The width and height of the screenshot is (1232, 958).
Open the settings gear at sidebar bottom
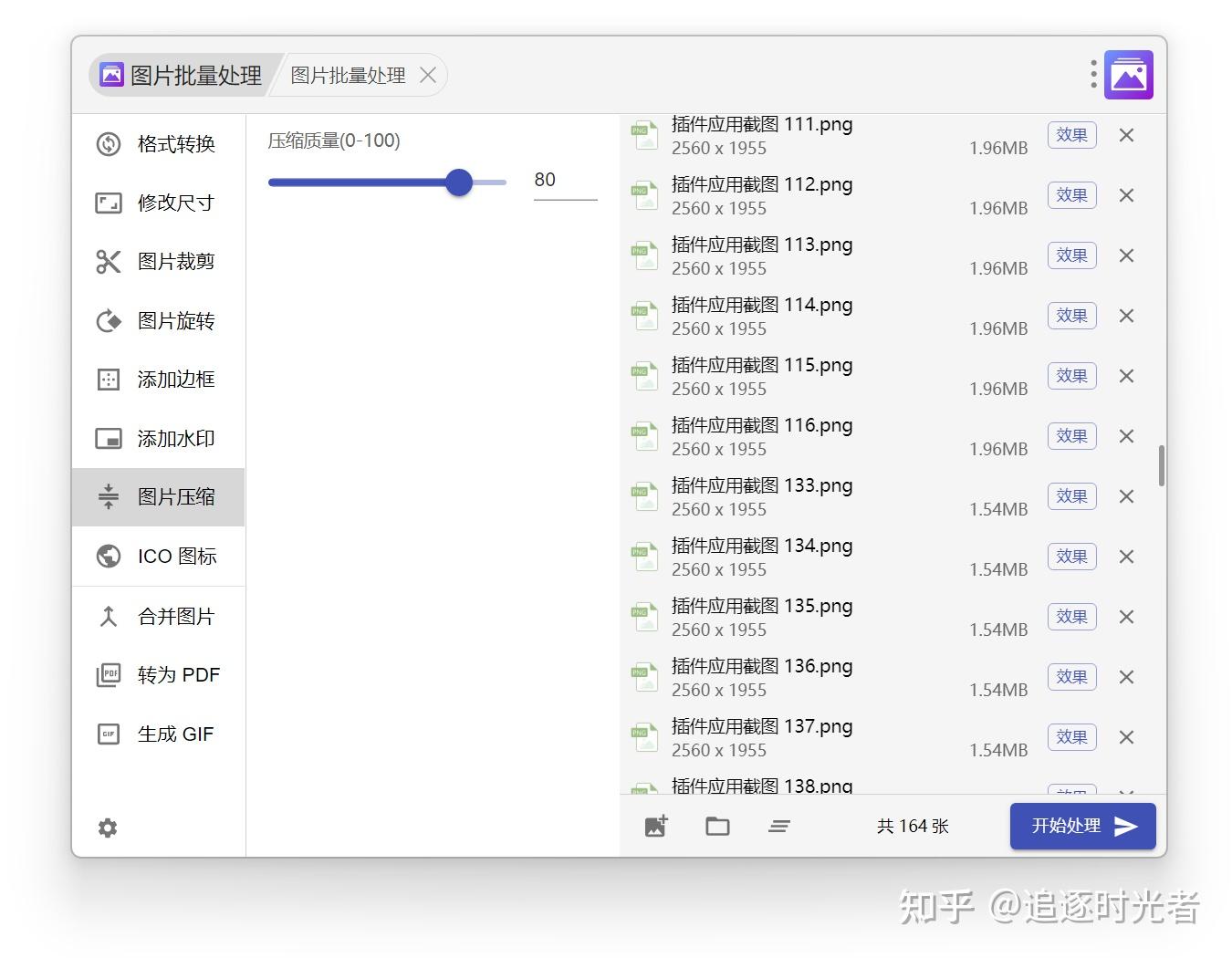pyautogui.click(x=108, y=828)
